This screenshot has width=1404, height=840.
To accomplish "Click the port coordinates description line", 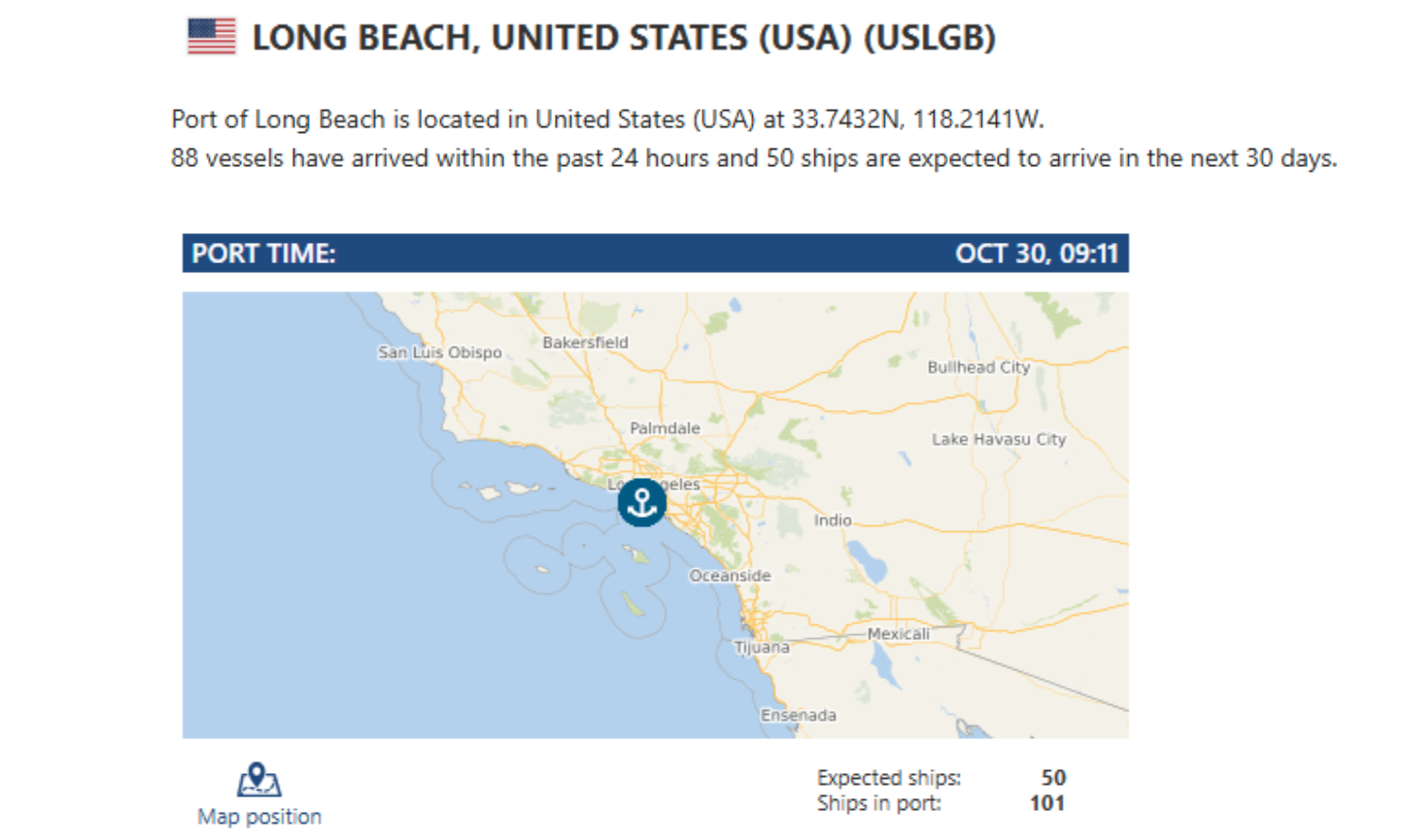I will coord(607,119).
